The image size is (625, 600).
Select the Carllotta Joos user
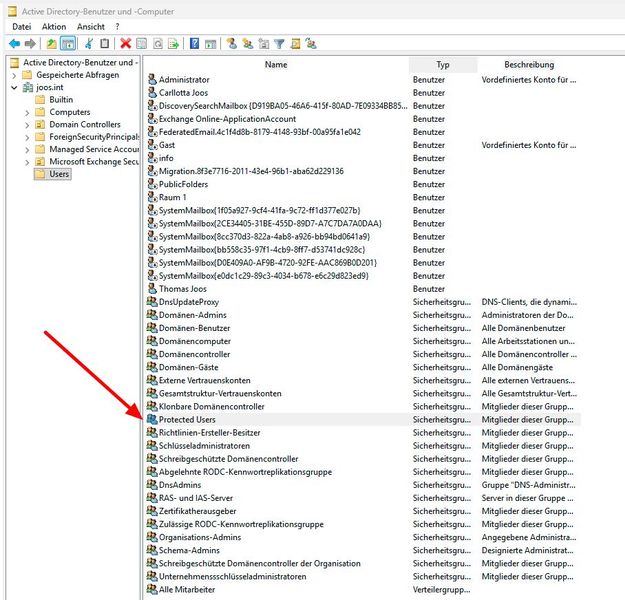click(183, 92)
